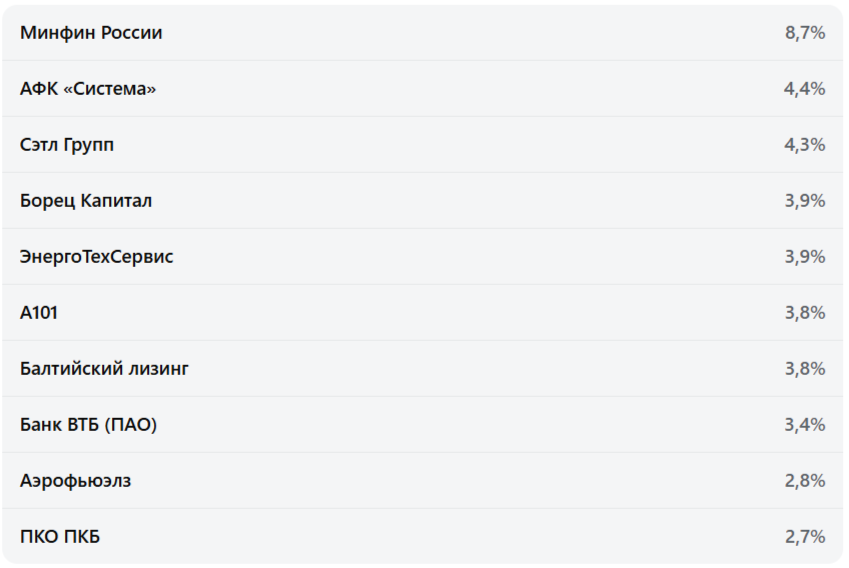Open the Банк ВТБ (ПАО) row
Viewport: 849px width, 568px height.
[88, 425]
